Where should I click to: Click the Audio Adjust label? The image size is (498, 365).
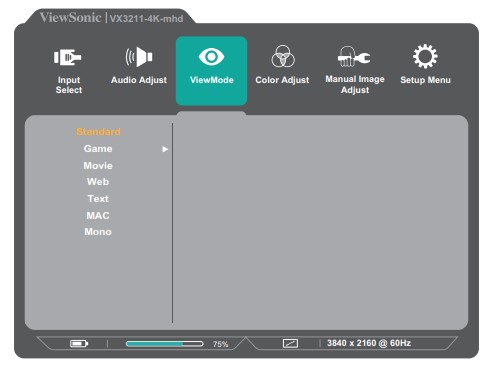coord(139,80)
